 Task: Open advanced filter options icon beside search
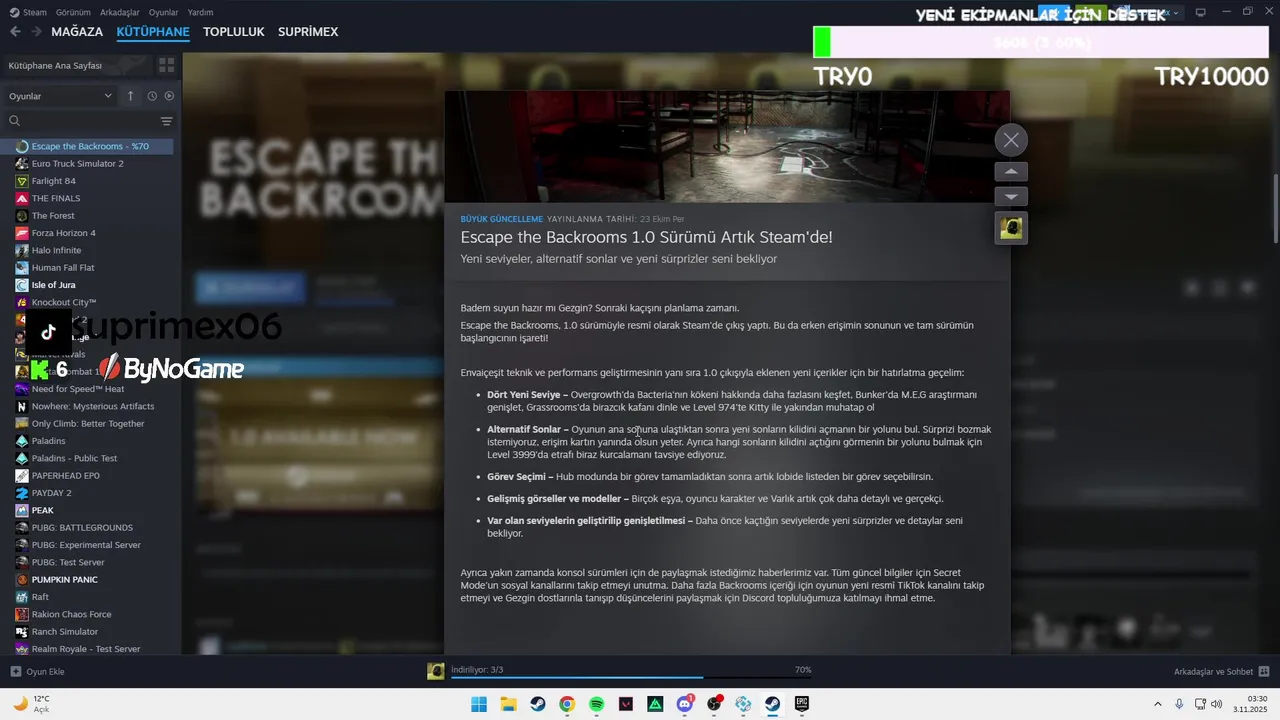click(x=166, y=121)
